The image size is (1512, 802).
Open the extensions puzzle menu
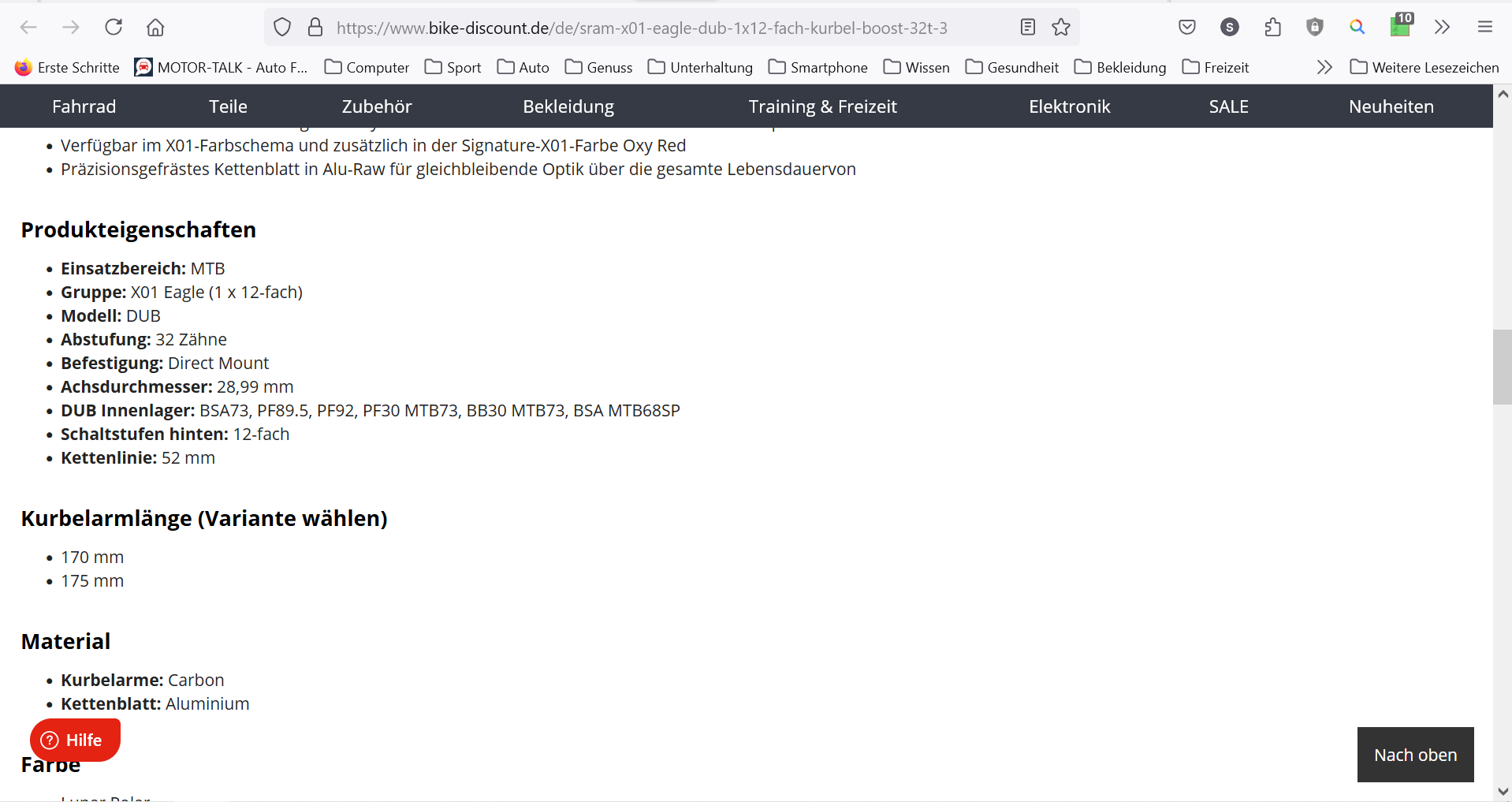tap(1272, 28)
